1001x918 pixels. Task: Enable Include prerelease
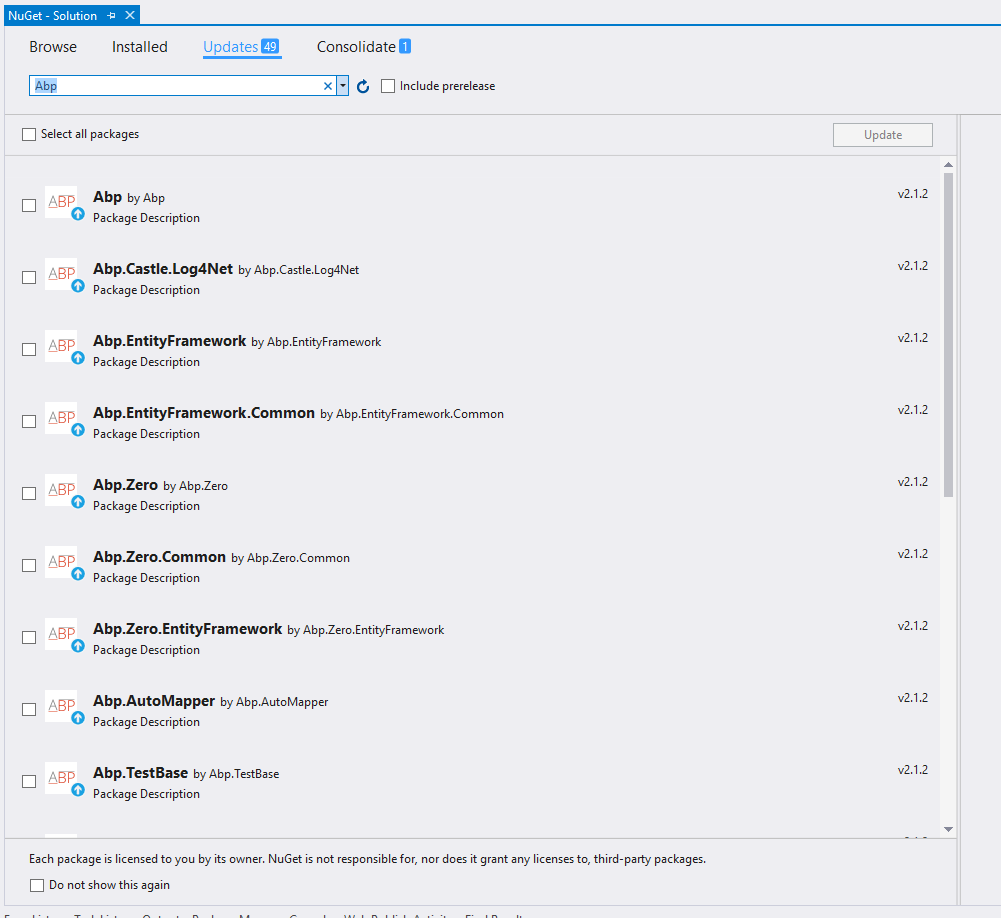click(388, 86)
